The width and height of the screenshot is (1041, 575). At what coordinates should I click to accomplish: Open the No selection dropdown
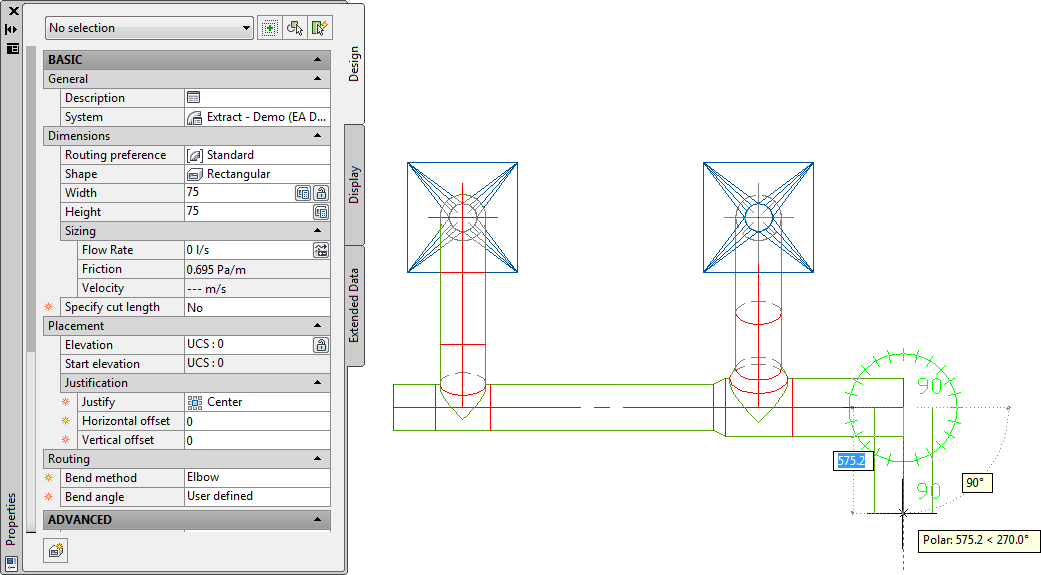(x=149, y=28)
